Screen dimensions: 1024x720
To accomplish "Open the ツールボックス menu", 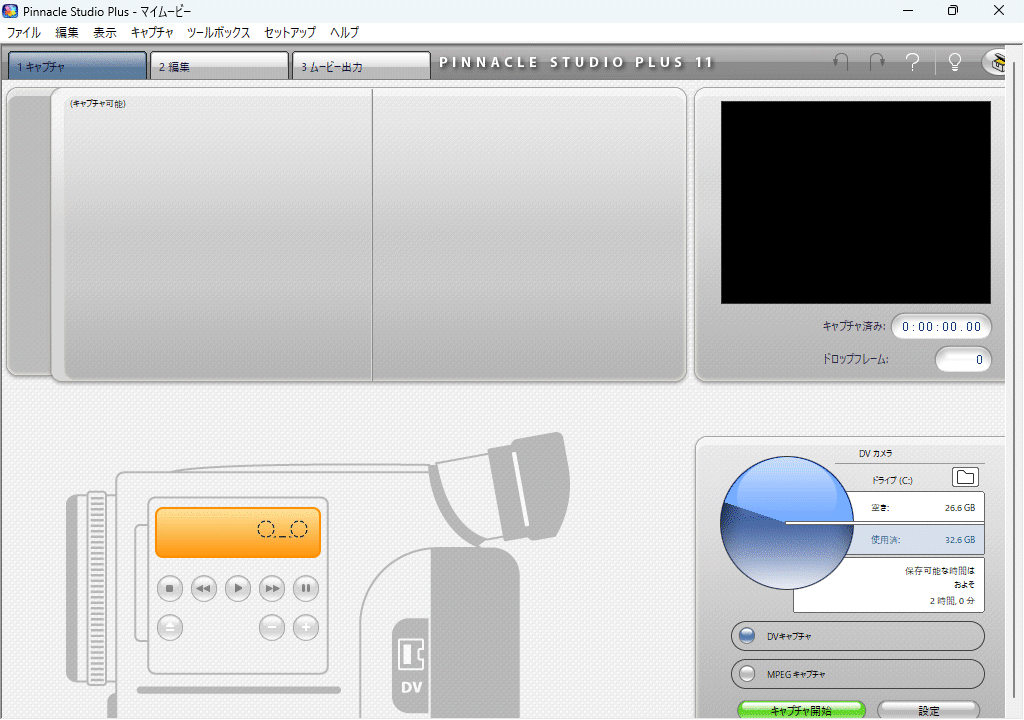I will tap(218, 33).
